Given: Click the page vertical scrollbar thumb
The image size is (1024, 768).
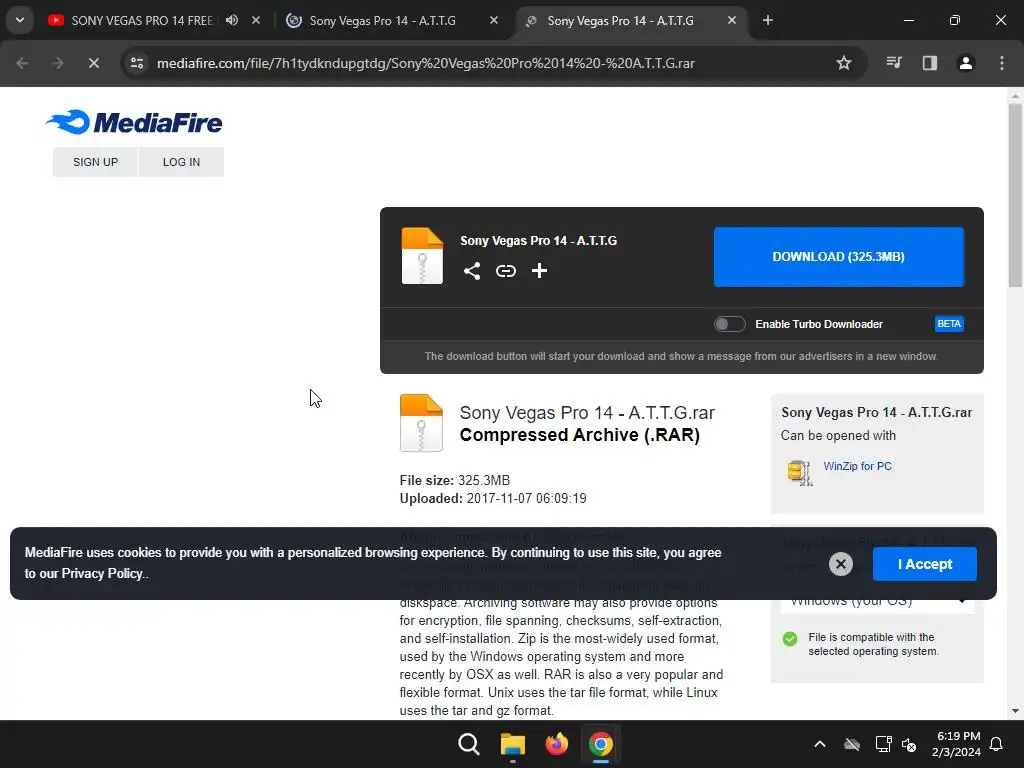Looking at the screenshot, I should click(x=1015, y=195).
